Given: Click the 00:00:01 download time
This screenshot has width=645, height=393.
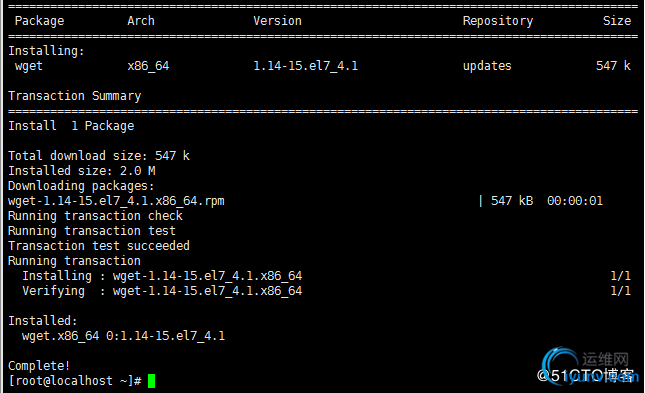Looking at the screenshot, I should pyautogui.click(x=575, y=201).
